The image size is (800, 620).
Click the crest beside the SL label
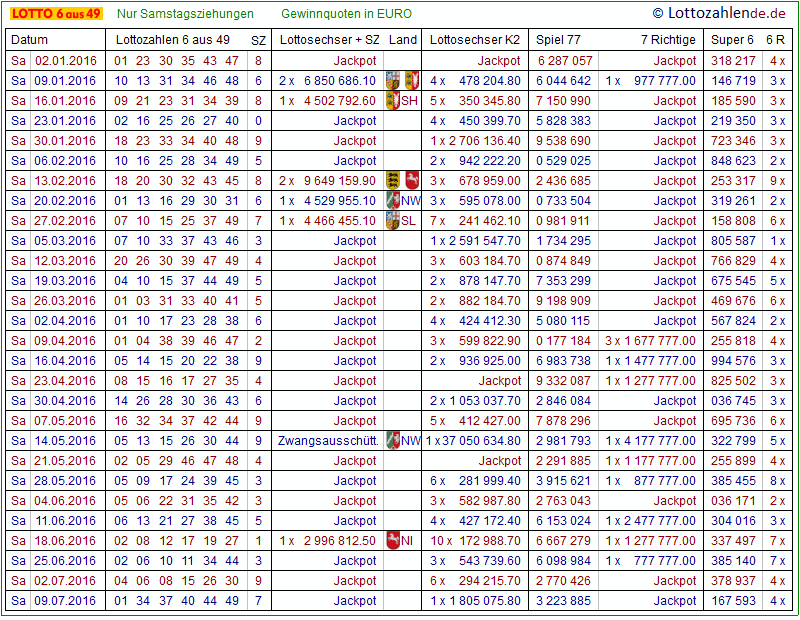pos(392,220)
